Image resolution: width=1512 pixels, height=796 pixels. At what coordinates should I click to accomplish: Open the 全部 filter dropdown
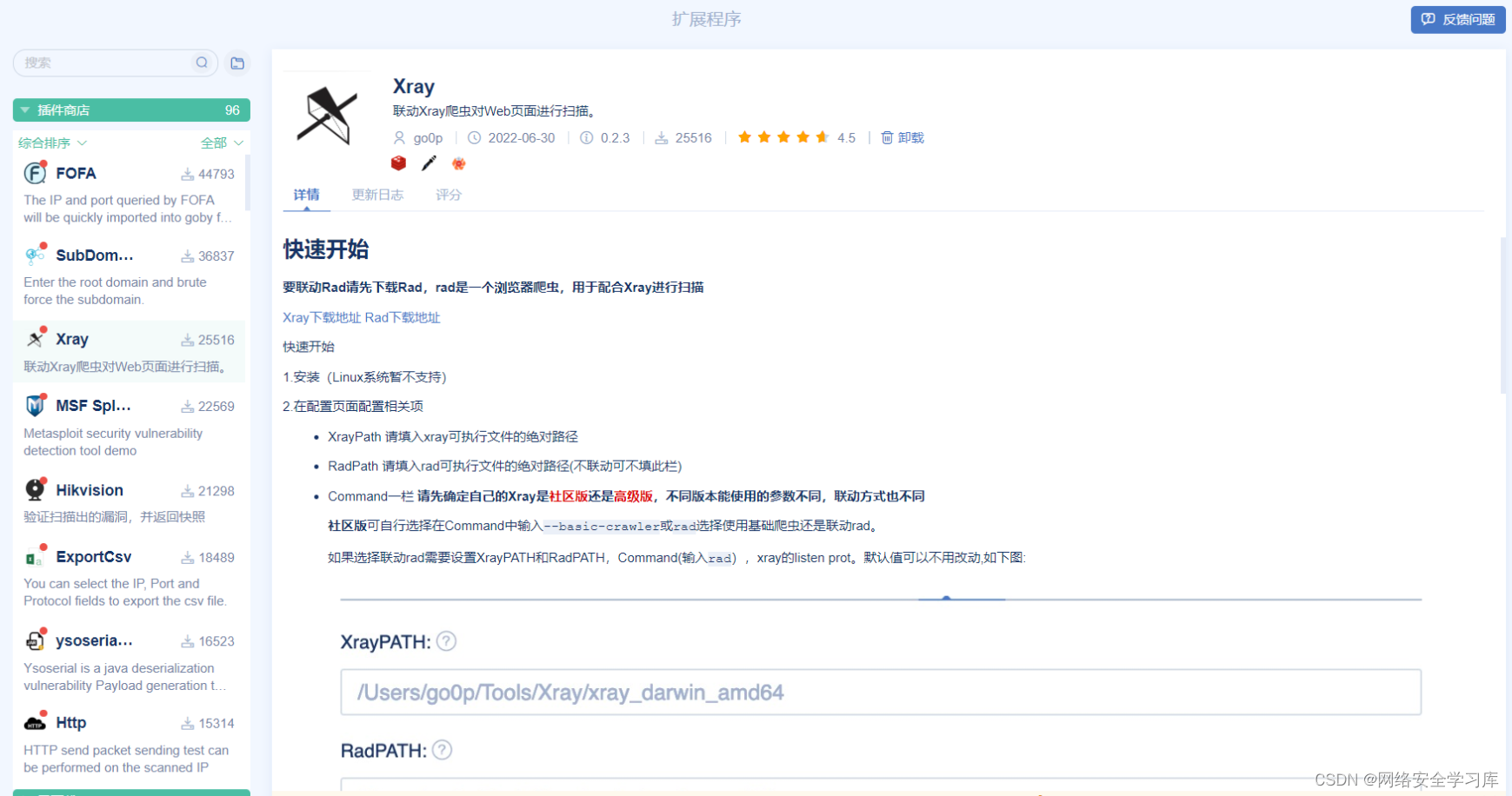click(x=222, y=143)
